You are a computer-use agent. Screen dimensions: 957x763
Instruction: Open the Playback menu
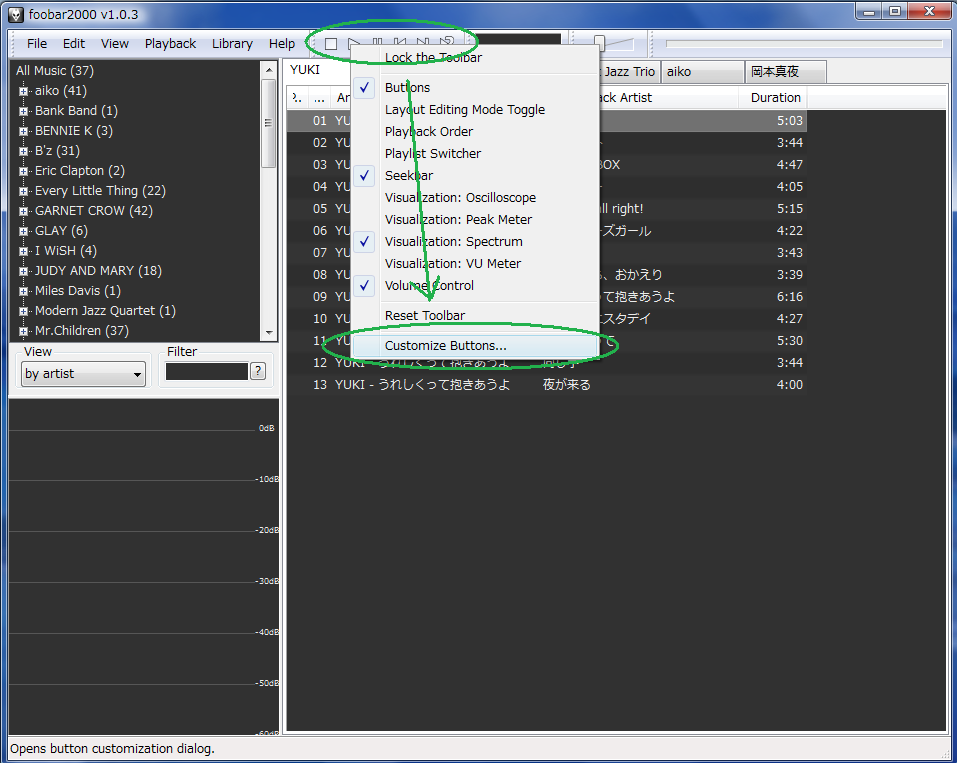pyautogui.click(x=170, y=43)
